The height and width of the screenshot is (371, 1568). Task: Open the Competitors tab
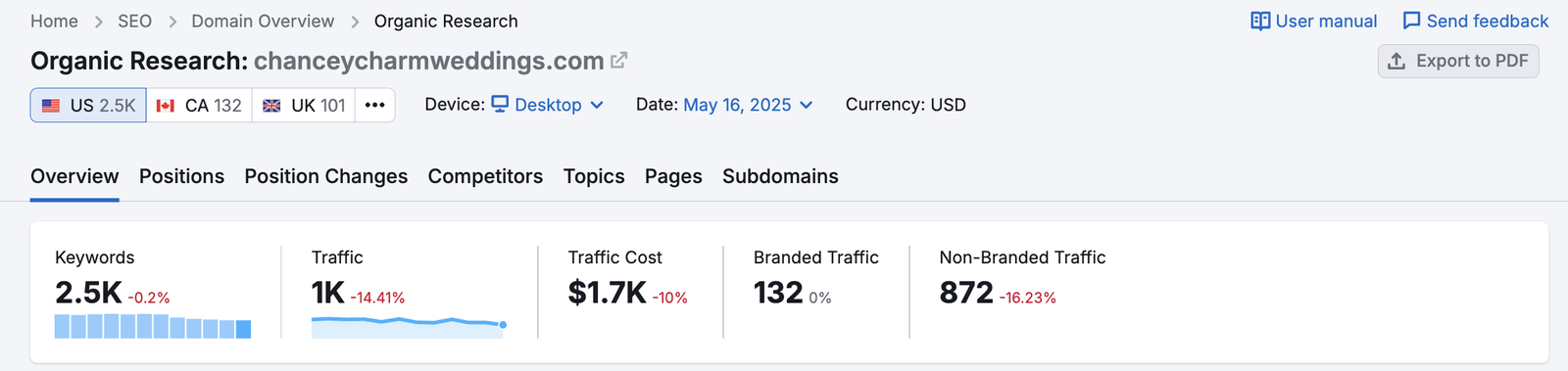coord(485,176)
